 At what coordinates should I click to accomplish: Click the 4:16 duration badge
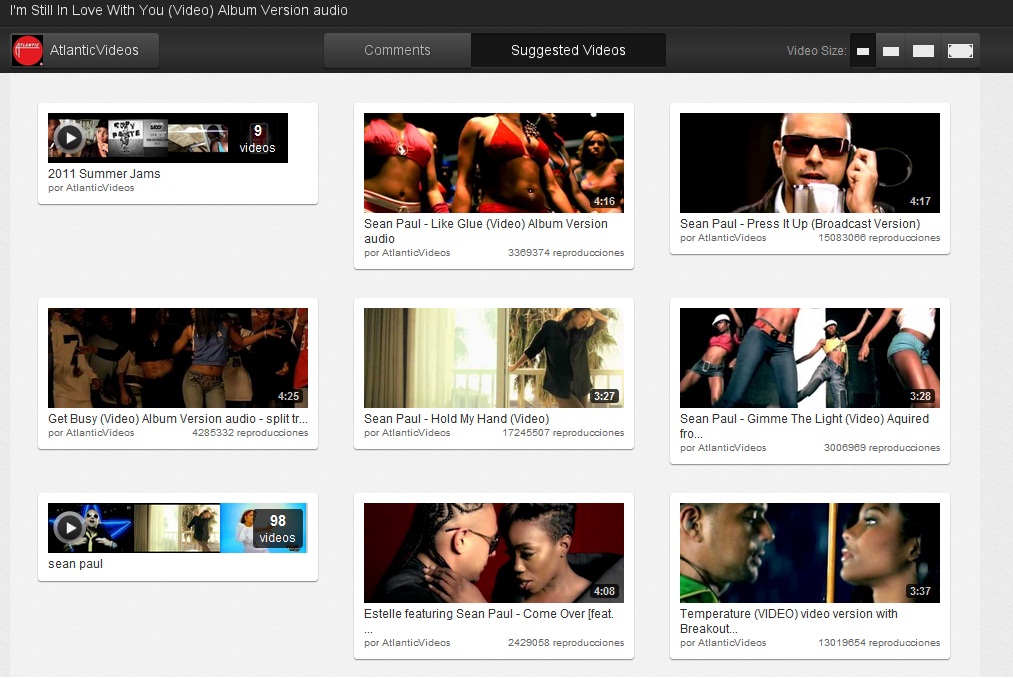coord(604,202)
